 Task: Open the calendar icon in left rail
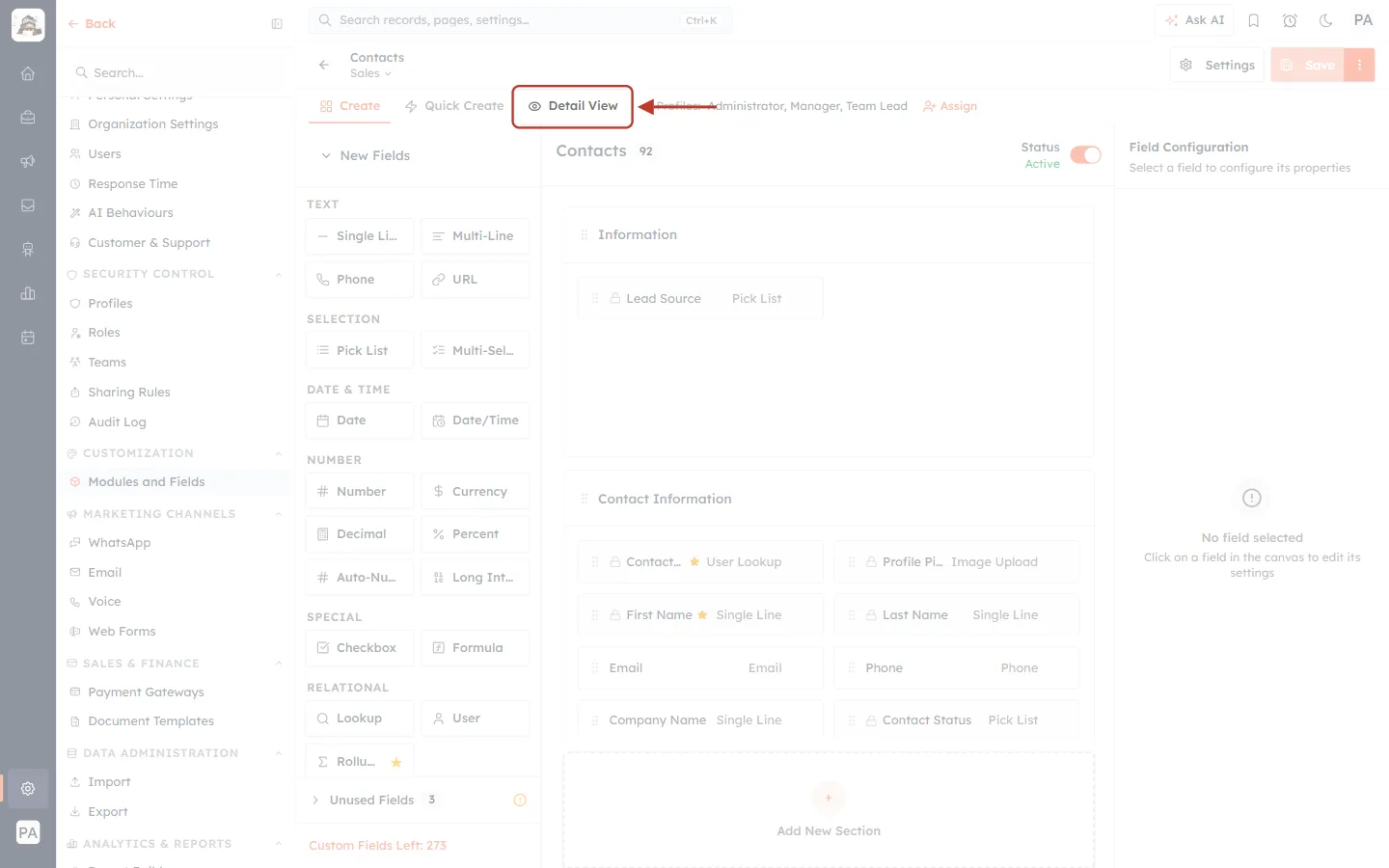point(28,338)
